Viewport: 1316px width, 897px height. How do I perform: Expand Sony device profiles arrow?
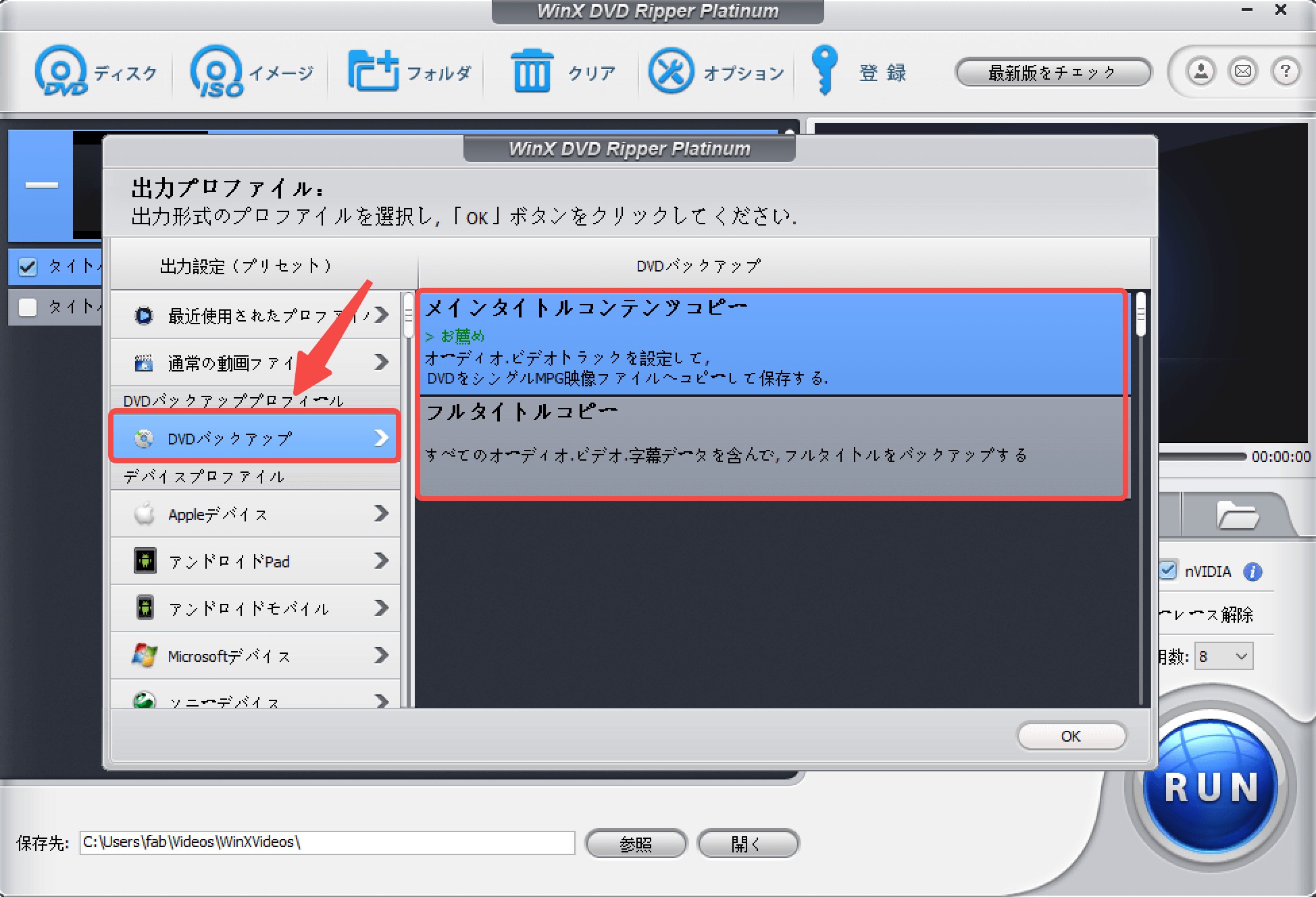coord(382,701)
